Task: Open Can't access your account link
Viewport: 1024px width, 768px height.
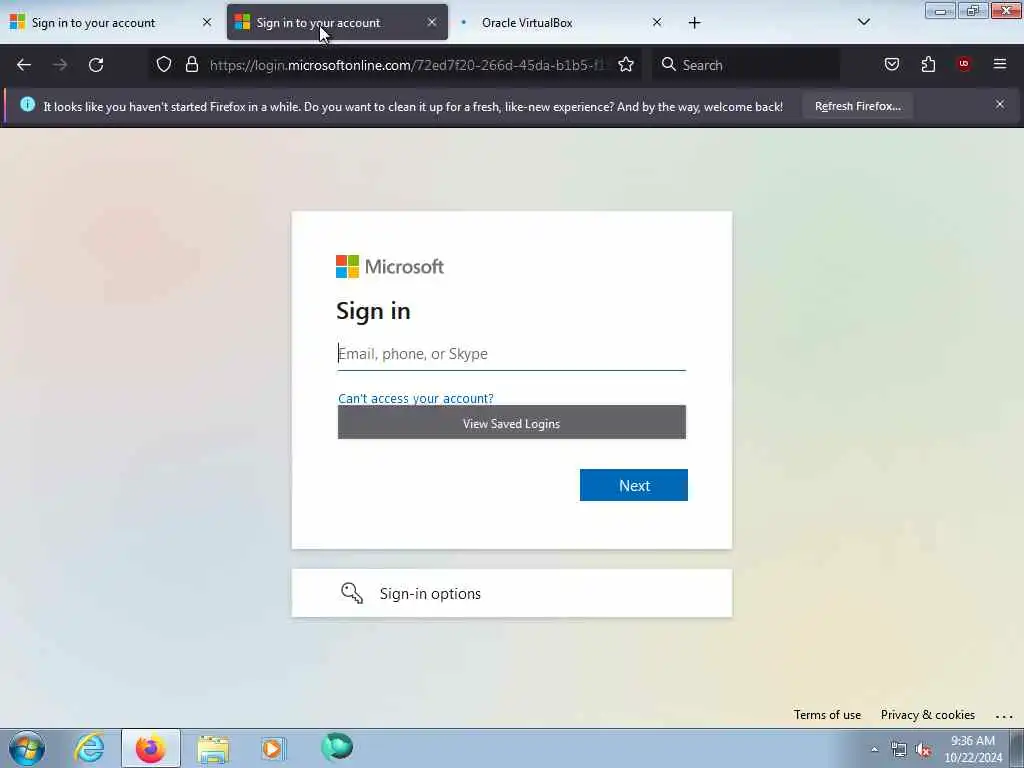Action: pos(415,398)
